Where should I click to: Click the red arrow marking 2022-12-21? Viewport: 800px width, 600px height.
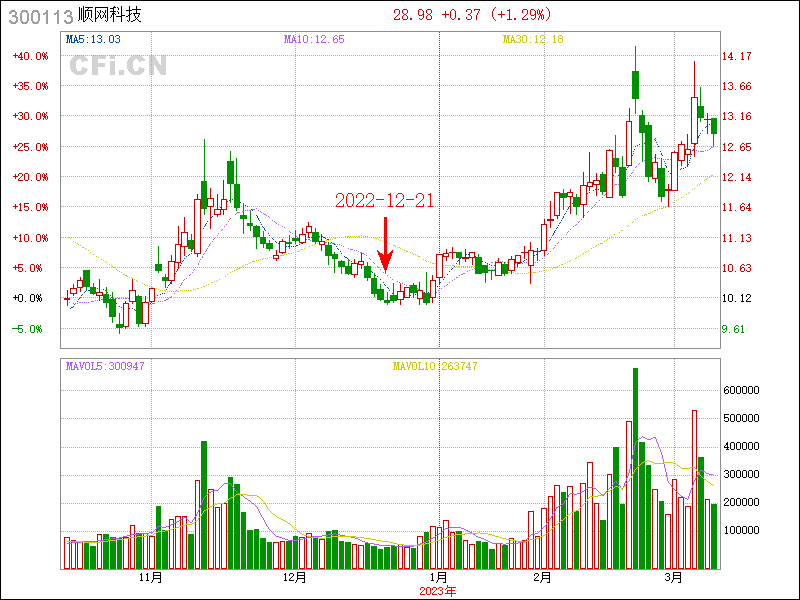click(385, 246)
